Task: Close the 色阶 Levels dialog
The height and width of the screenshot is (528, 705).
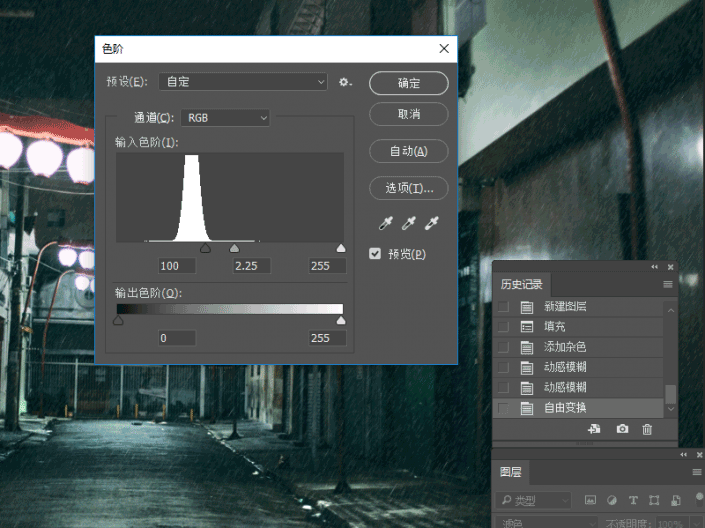Action: tap(444, 49)
